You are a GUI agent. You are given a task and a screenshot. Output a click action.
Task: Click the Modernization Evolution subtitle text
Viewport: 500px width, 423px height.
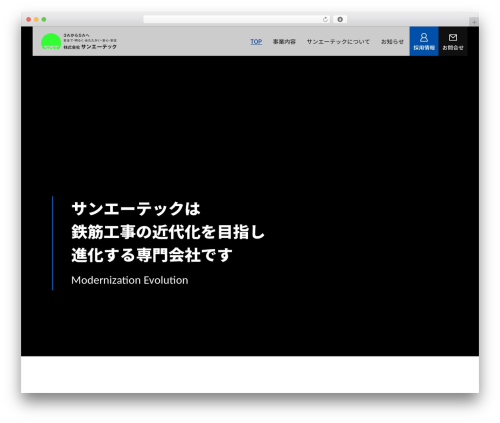coord(130,280)
